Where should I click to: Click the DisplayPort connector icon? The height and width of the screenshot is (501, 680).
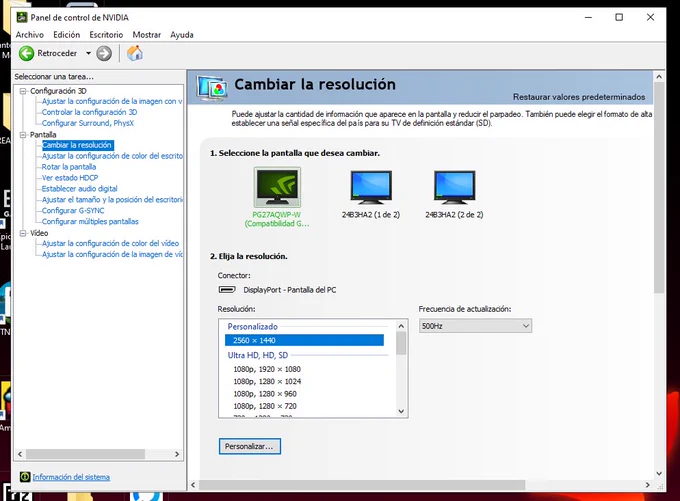[x=227, y=289]
